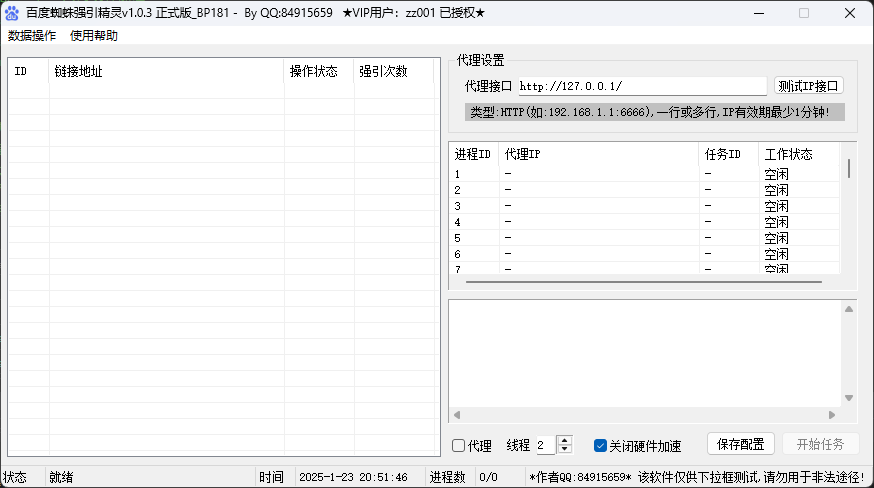Click the 空闲 status of process 4
This screenshot has width=874, height=488.
click(x=776, y=222)
